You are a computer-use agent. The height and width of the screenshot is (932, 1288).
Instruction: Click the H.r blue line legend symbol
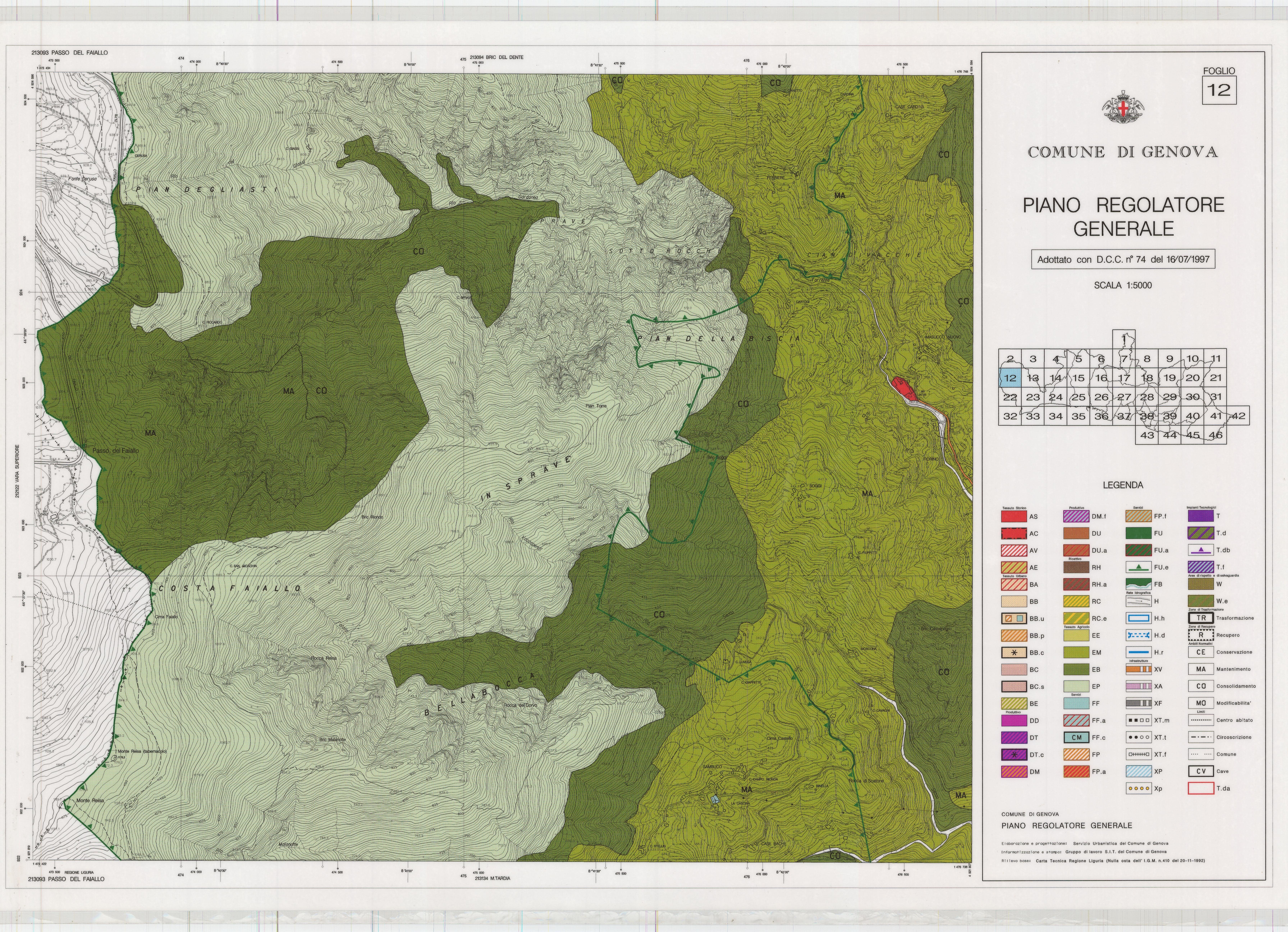coord(1139,653)
